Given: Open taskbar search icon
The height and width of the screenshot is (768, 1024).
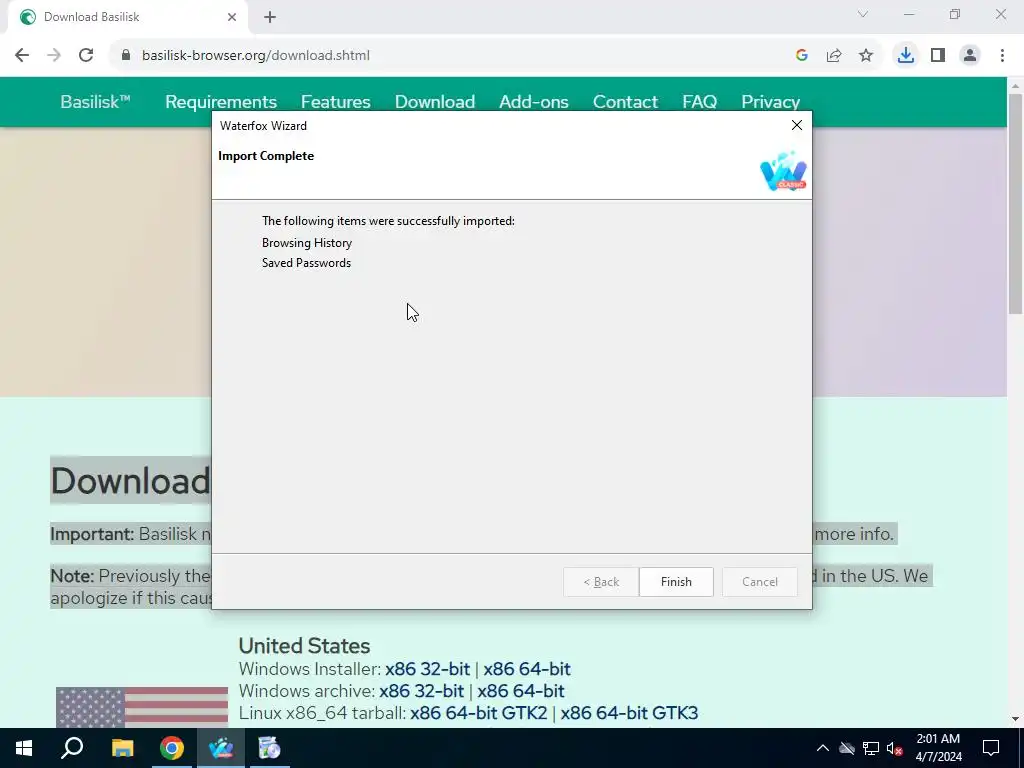Looking at the screenshot, I should [x=72, y=748].
